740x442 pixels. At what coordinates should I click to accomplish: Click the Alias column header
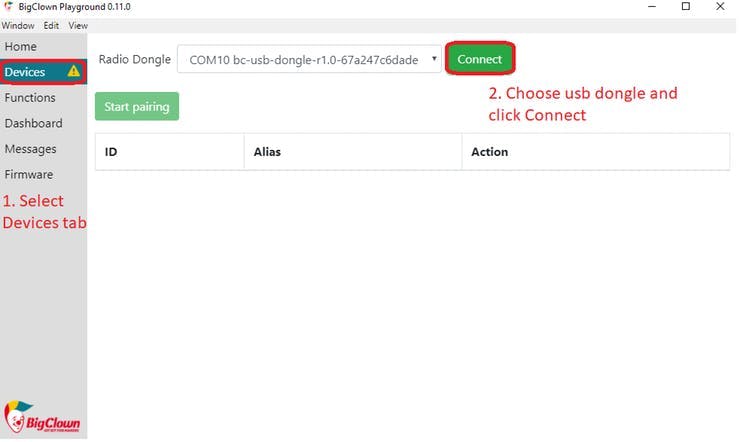pos(267,152)
